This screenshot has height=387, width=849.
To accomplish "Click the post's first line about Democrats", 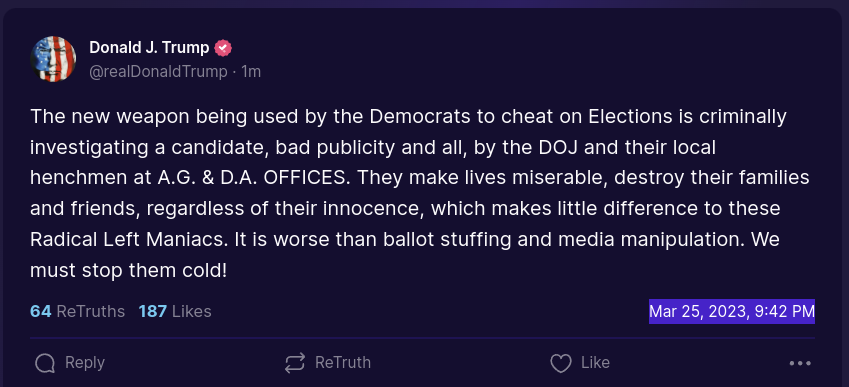I will 408,116.
